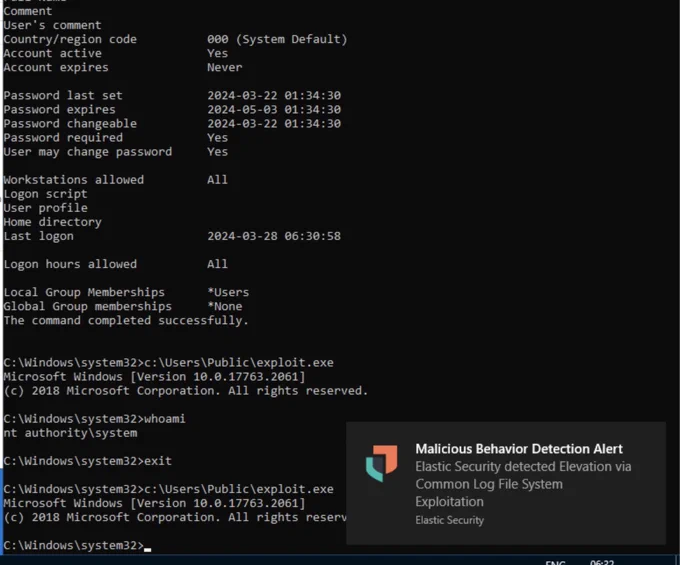
Task: Click the 'Never' account expires value
Action: (x=225, y=67)
